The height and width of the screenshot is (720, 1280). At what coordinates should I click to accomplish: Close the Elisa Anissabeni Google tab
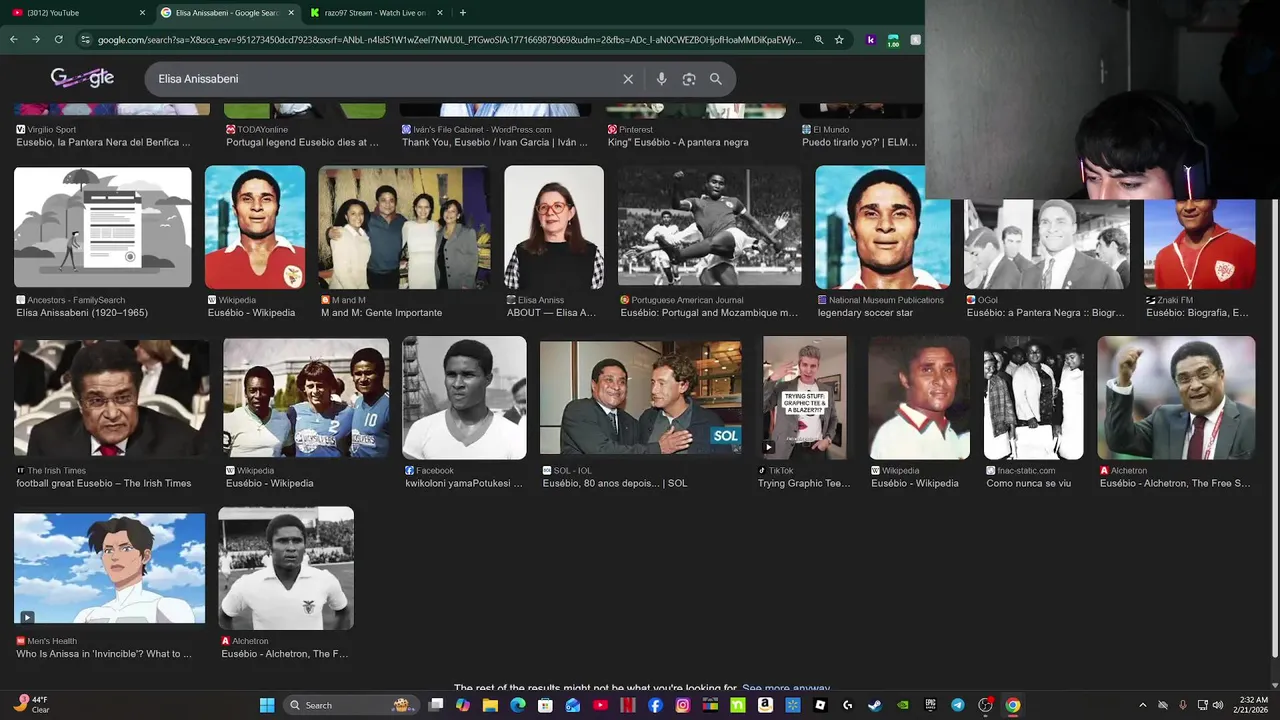coord(291,13)
